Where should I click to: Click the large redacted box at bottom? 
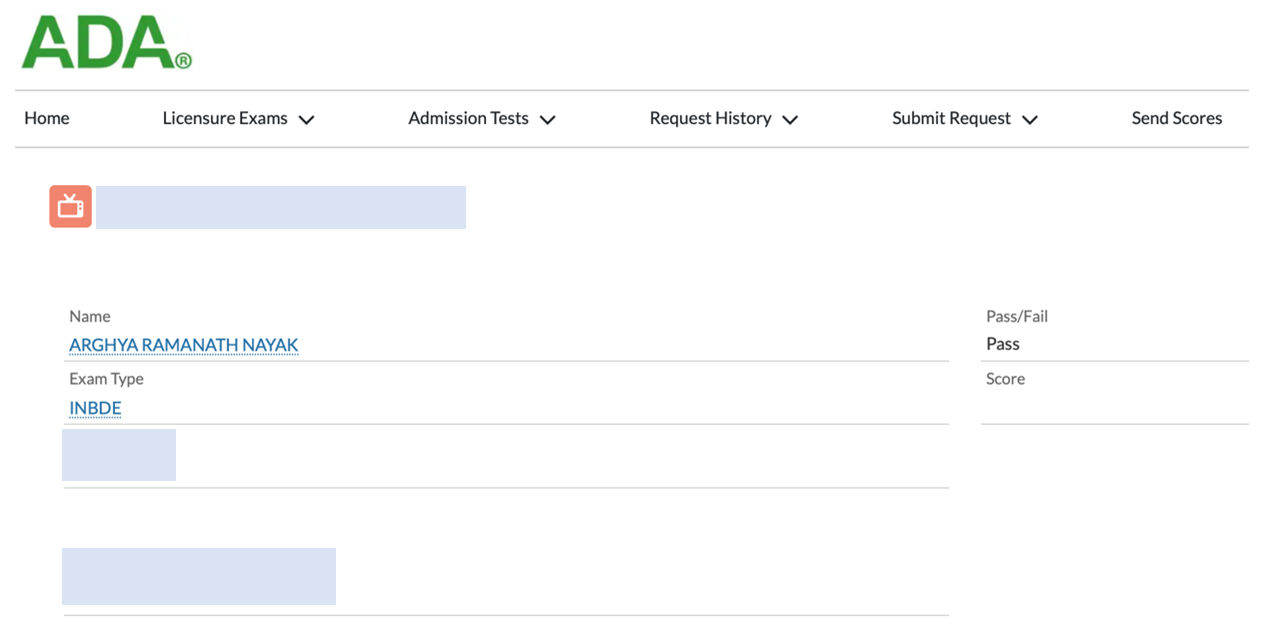point(199,576)
